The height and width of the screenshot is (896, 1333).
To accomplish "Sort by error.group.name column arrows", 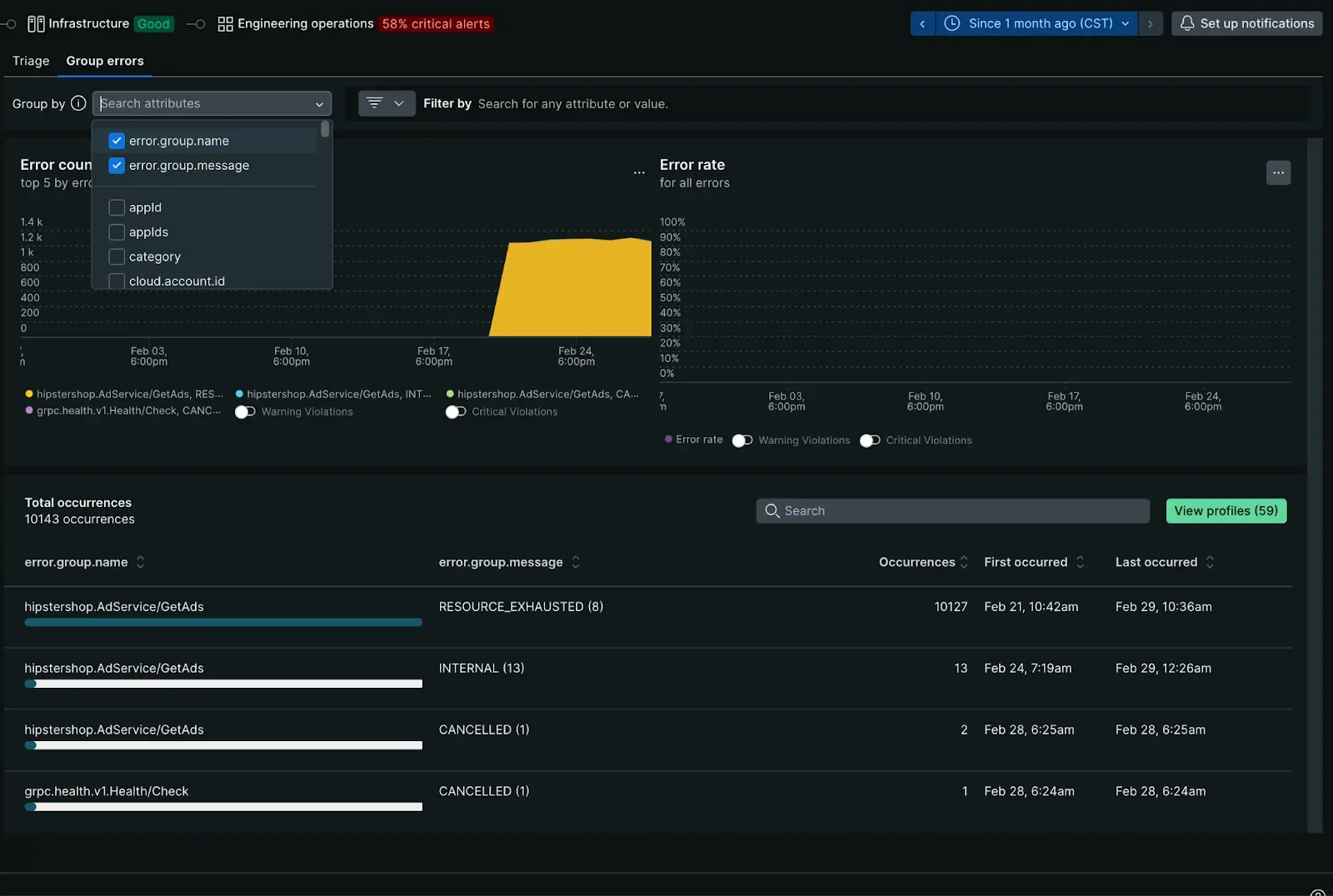I will [x=140, y=562].
